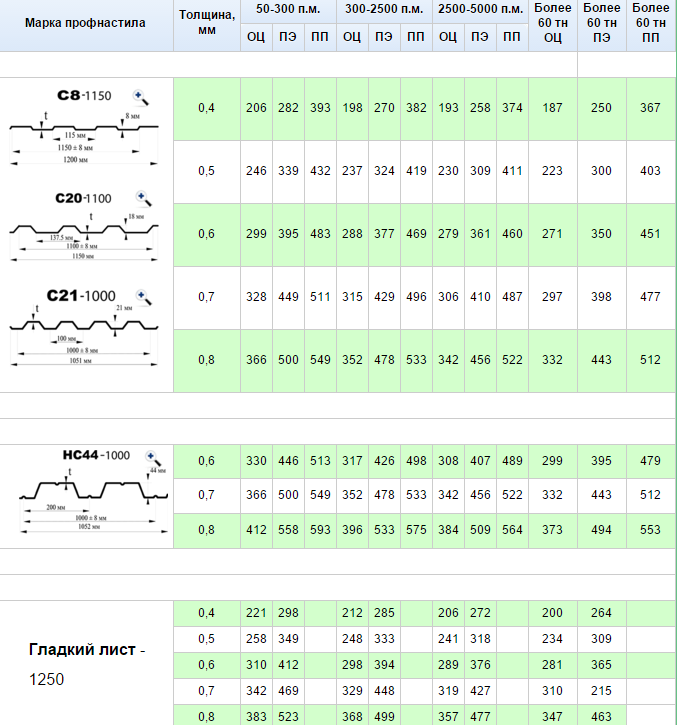Click the magnifier icon near HC44-1000
The height and width of the screenshot is (725, 677).
(x=153, y=458)
